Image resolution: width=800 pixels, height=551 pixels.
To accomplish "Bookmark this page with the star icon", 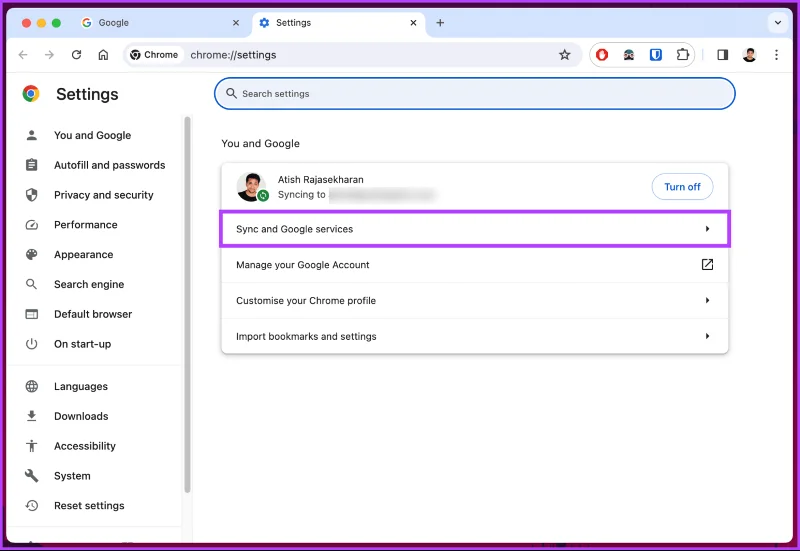I will 564,55.
